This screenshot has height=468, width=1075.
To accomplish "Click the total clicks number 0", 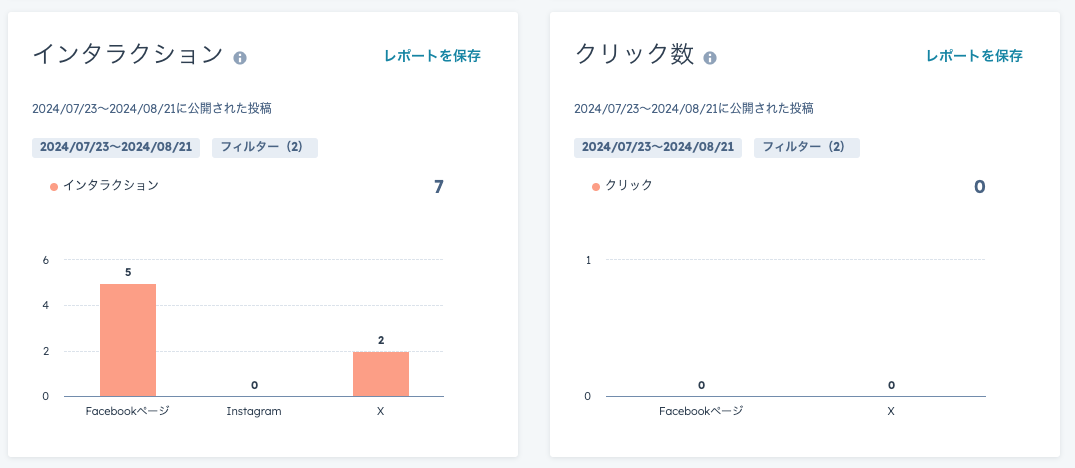I will 980,187.
